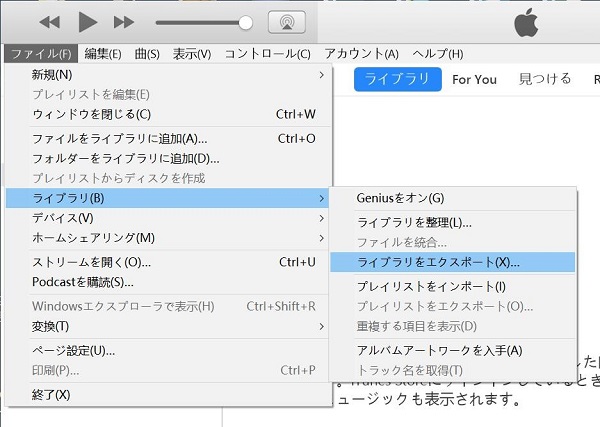
Task: Click the grayed 印刷(P)... item
Action: tap(167, 370)
